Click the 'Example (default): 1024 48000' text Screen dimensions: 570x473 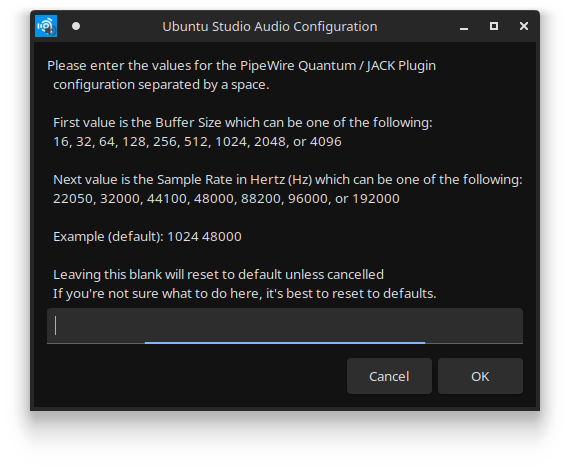(x=147, y=237)
